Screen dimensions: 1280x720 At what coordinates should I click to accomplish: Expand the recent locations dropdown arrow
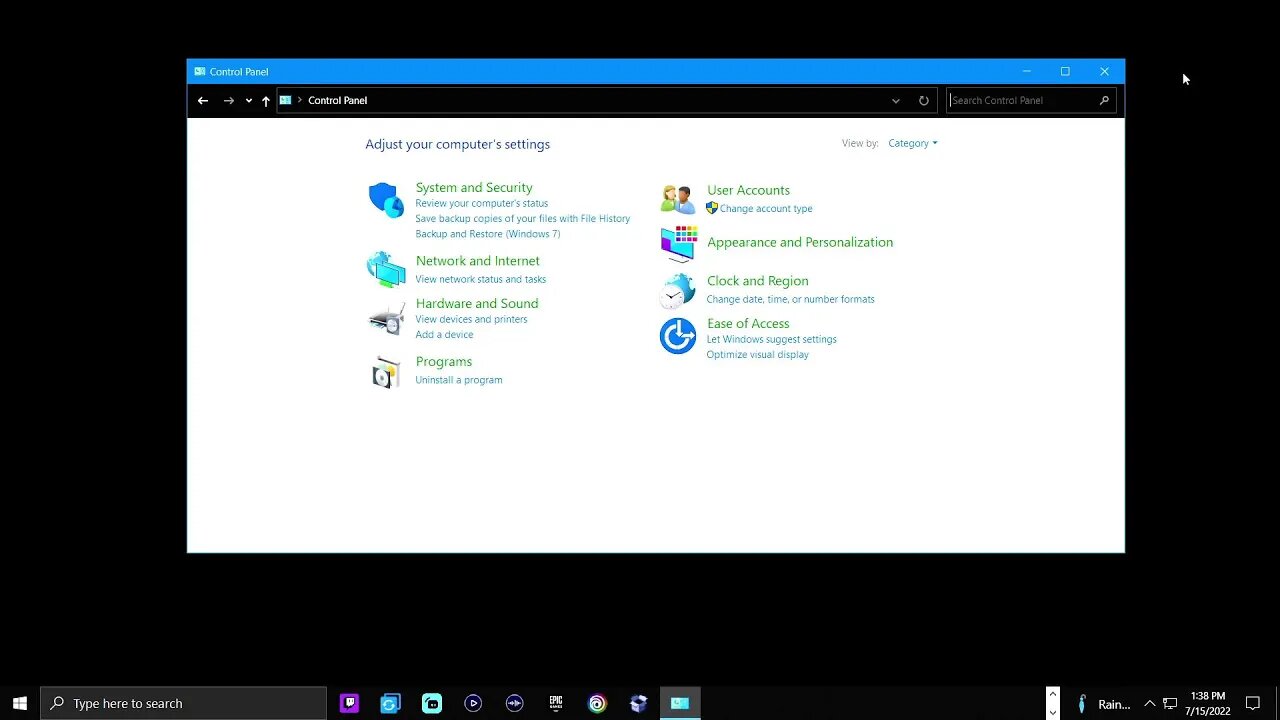(249, 100)
